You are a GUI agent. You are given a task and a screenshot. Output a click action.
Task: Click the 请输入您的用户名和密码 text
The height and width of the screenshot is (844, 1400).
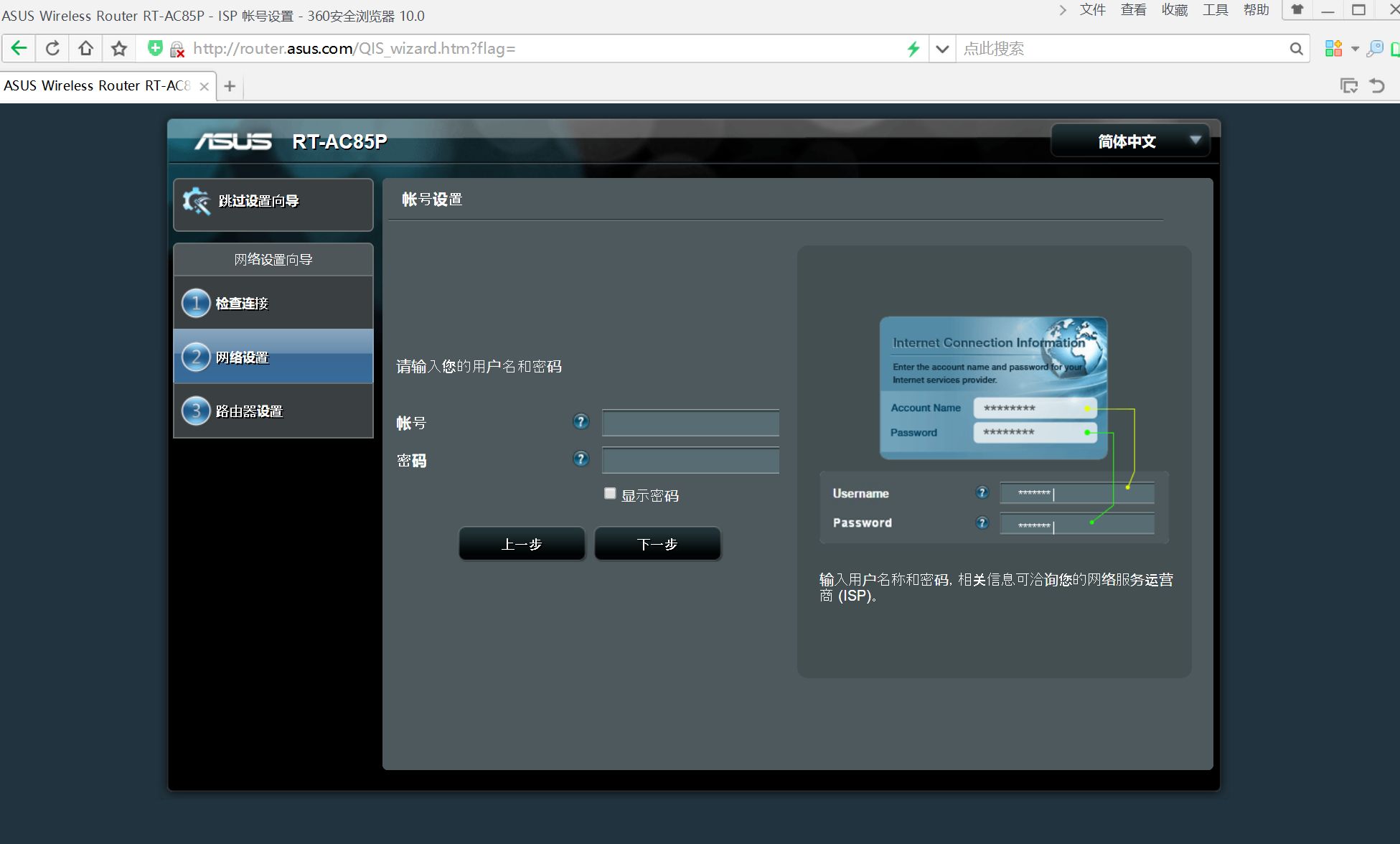coord(479,366)
